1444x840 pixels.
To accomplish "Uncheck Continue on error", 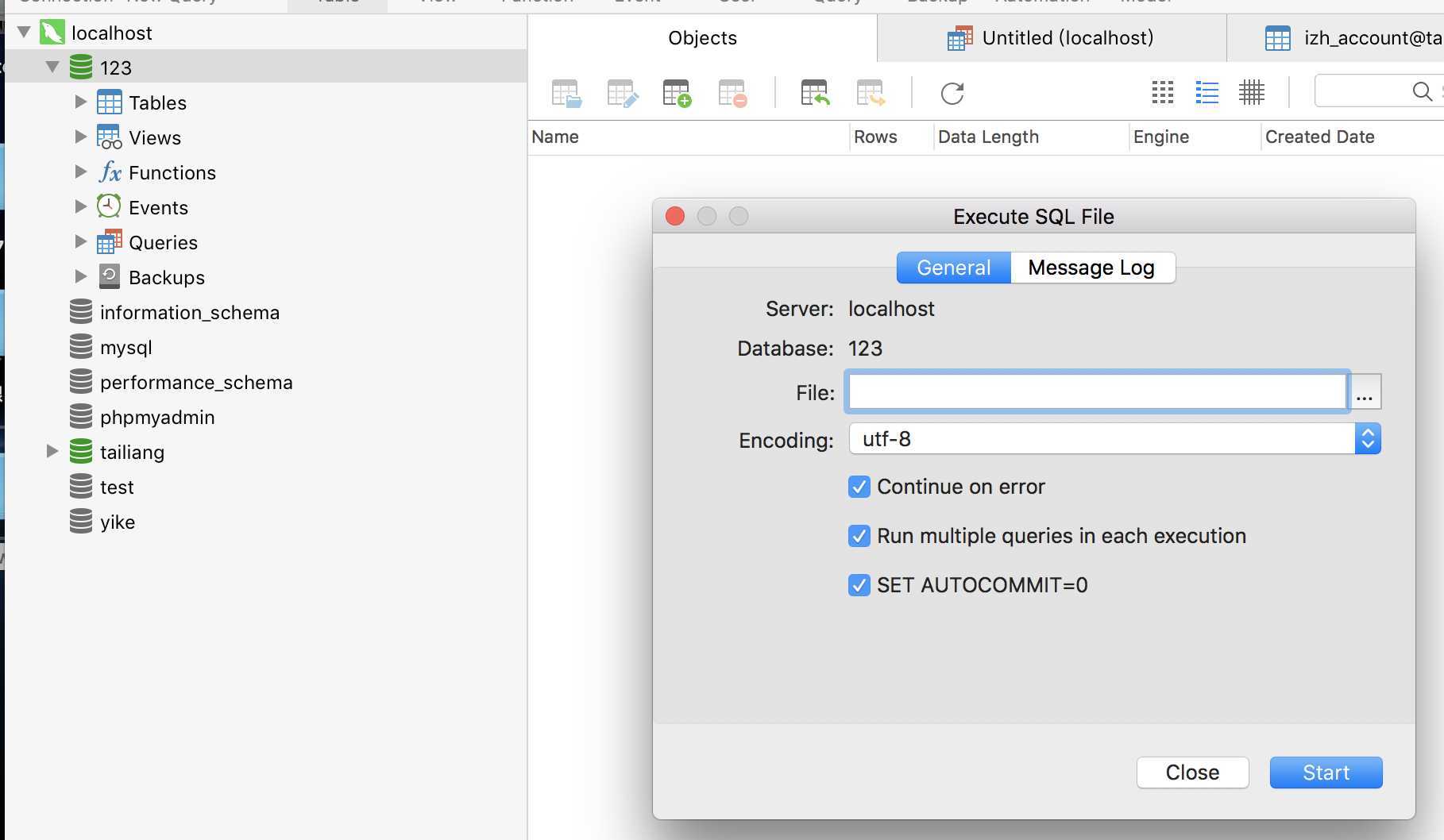I will point(859,487).
